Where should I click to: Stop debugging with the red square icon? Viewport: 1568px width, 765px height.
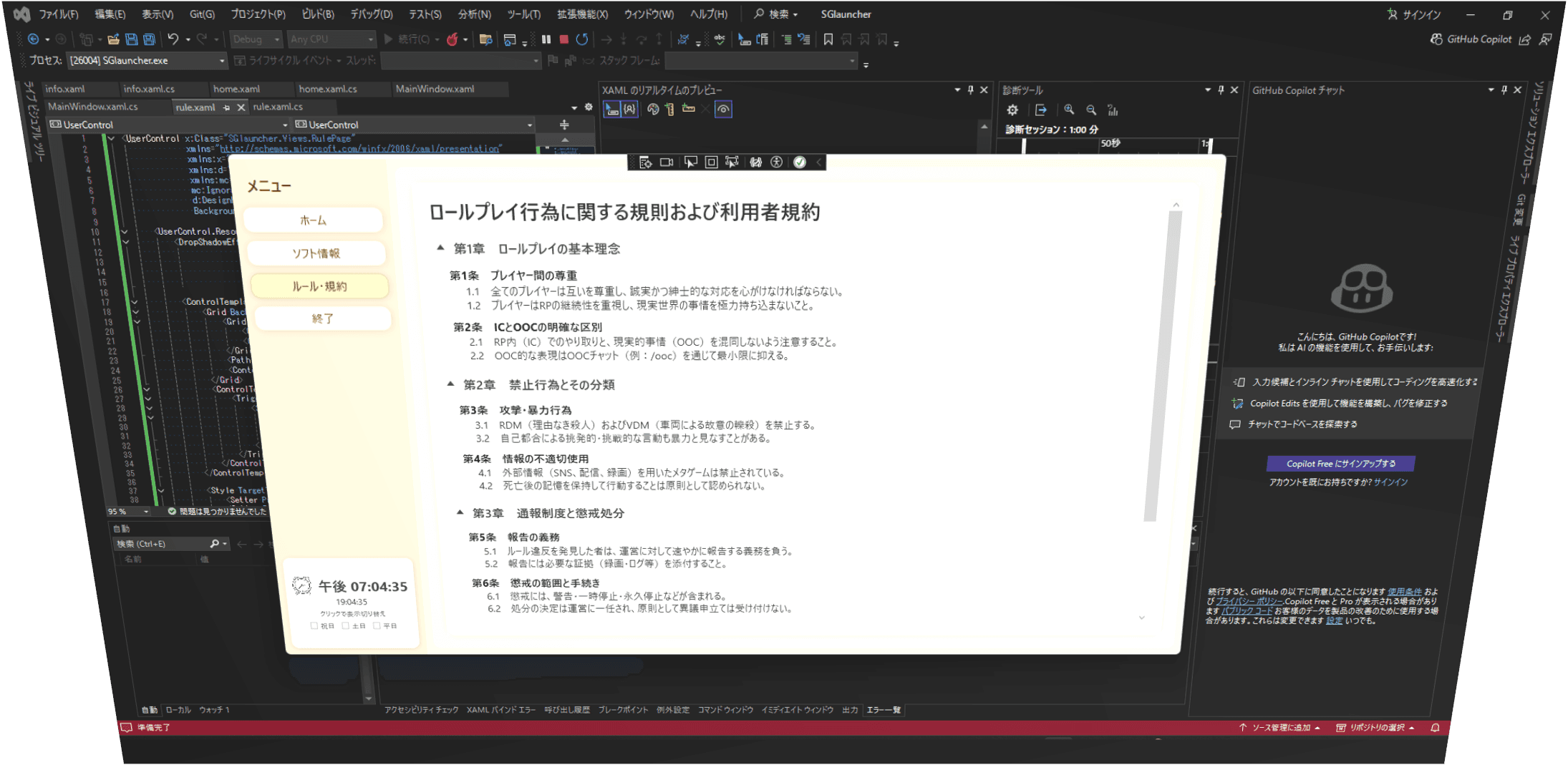coord(564,39)
